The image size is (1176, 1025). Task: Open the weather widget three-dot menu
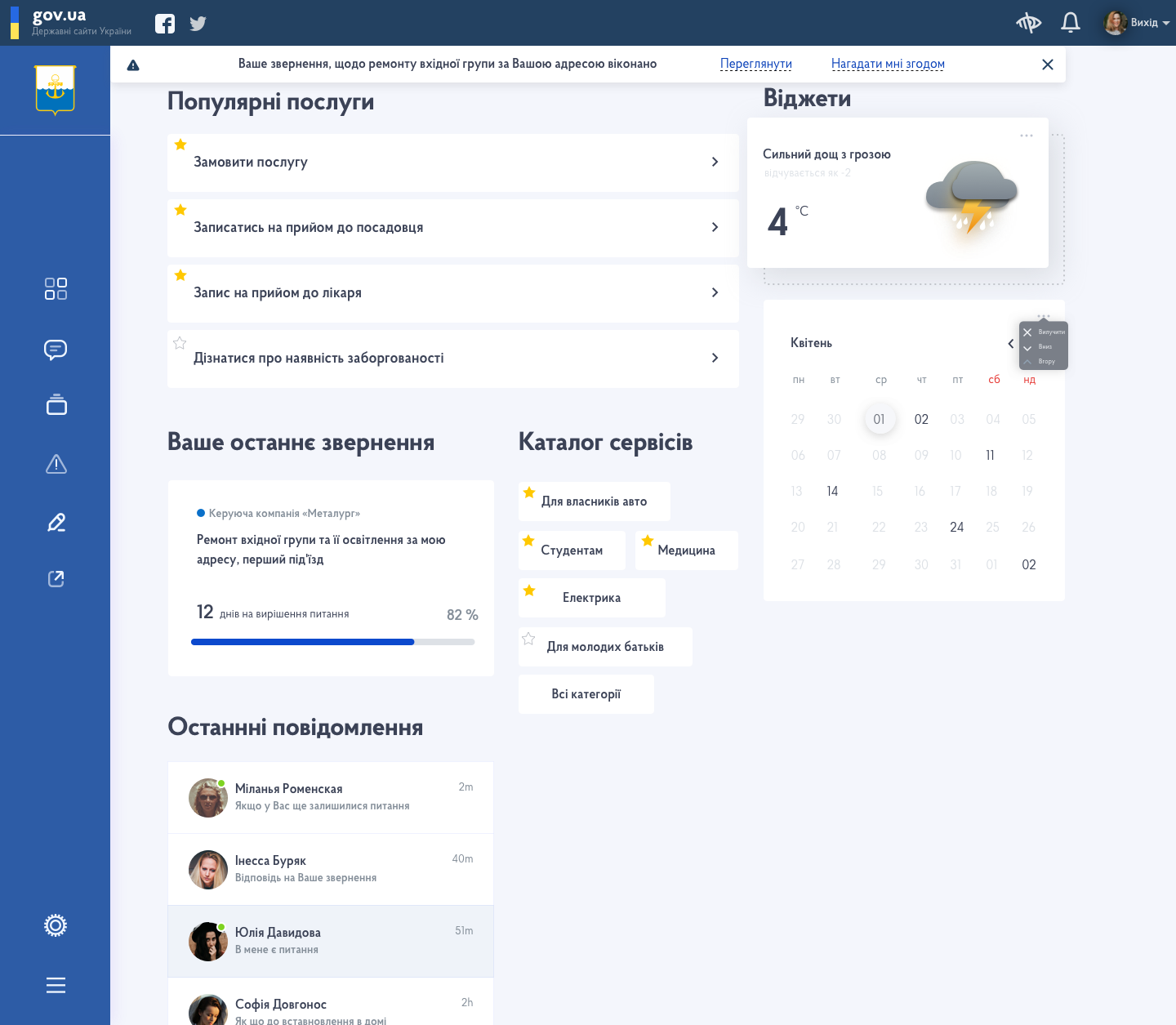point(1027,136)
